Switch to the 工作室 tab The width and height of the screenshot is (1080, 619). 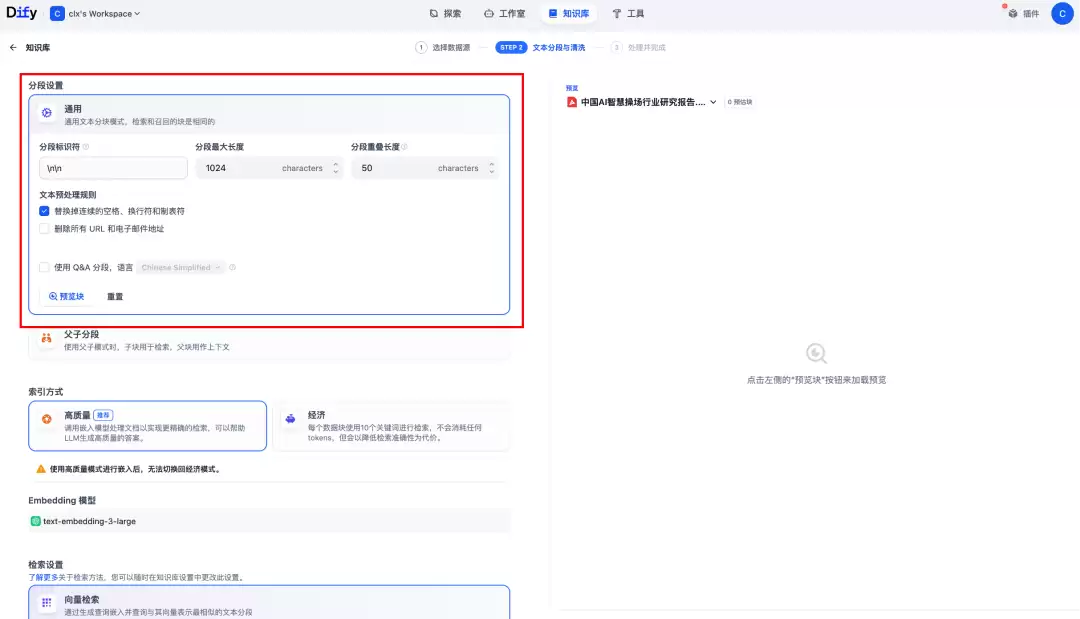(504, 13)
